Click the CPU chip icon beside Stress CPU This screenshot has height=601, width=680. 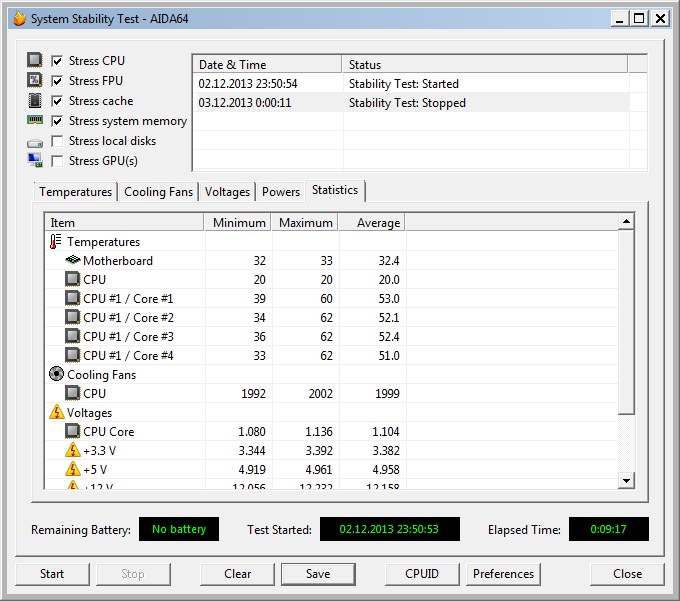tap(35, 60)
